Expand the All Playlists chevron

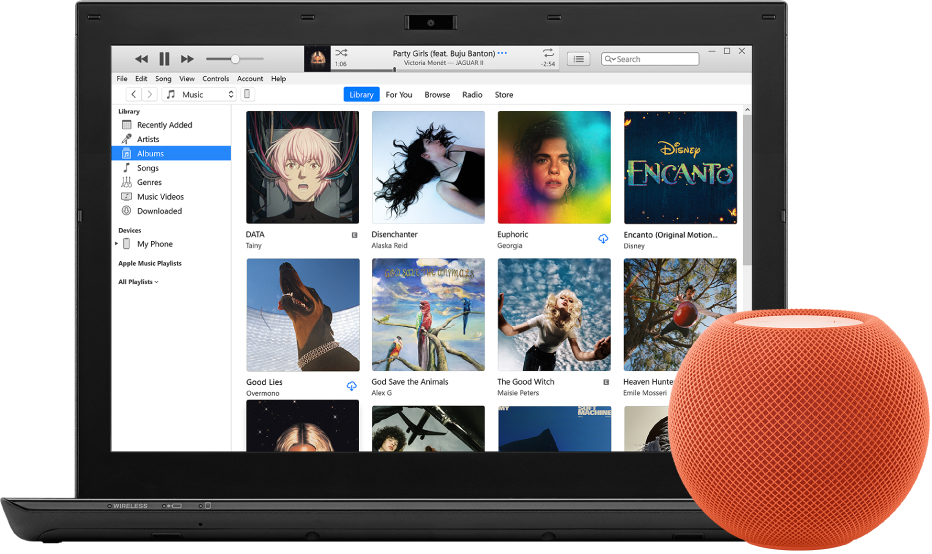coord(156,282)
